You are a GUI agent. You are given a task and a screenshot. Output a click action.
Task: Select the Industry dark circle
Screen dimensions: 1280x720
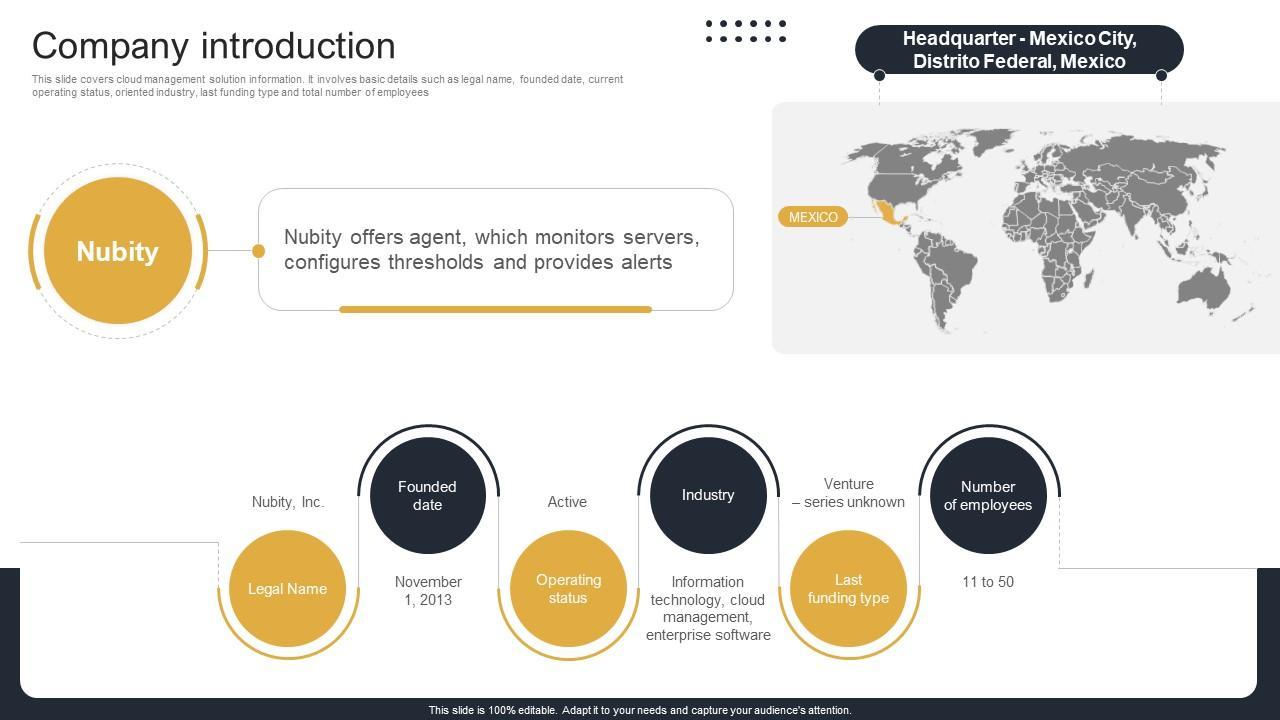tap(708, 495)
